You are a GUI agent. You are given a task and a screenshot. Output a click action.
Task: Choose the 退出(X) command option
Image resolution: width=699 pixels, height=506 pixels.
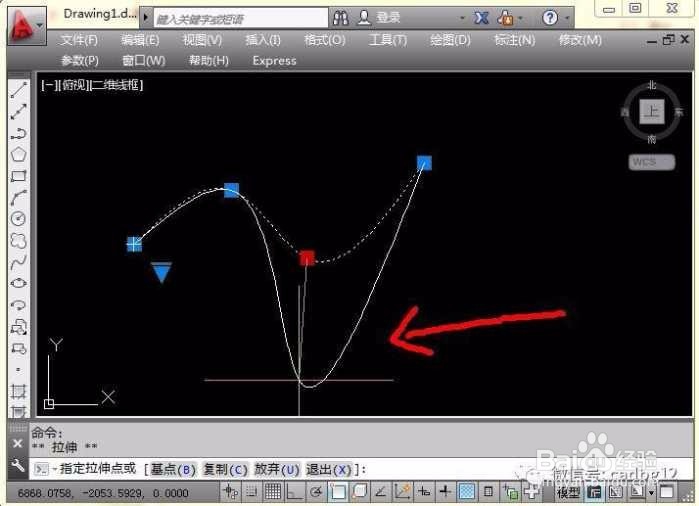tap(329, 469)
